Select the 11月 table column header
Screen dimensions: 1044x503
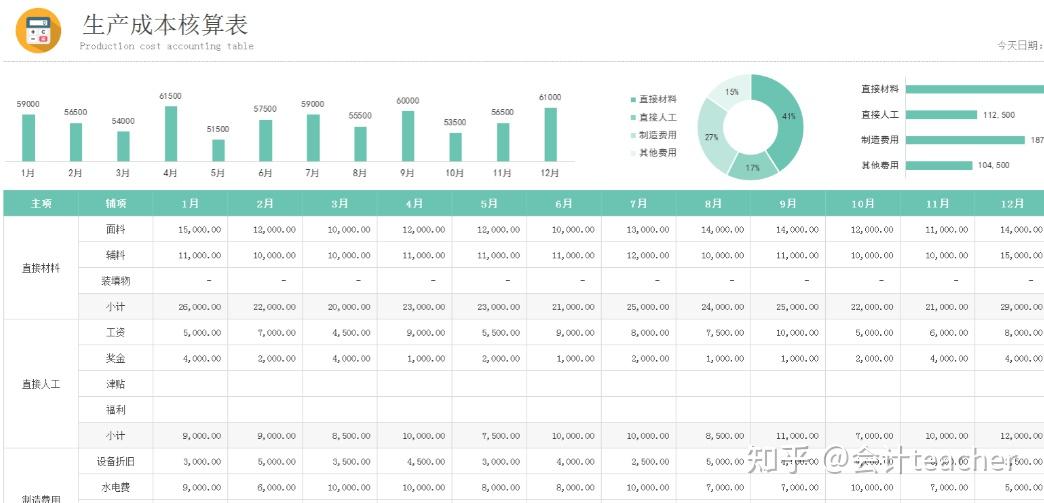tap(937, 203)
